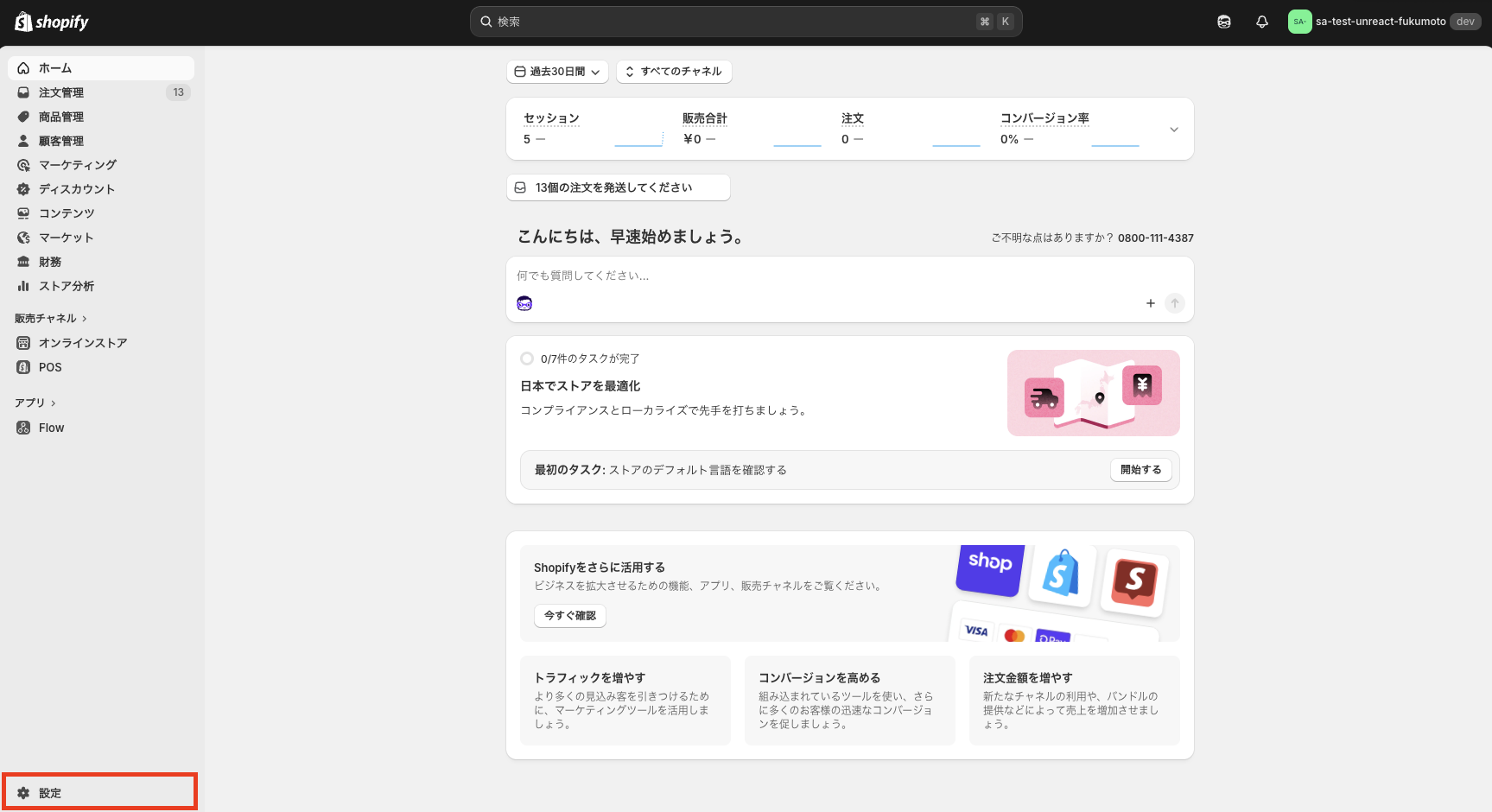Open ディスカウント in sidebar

click(101, 189)
